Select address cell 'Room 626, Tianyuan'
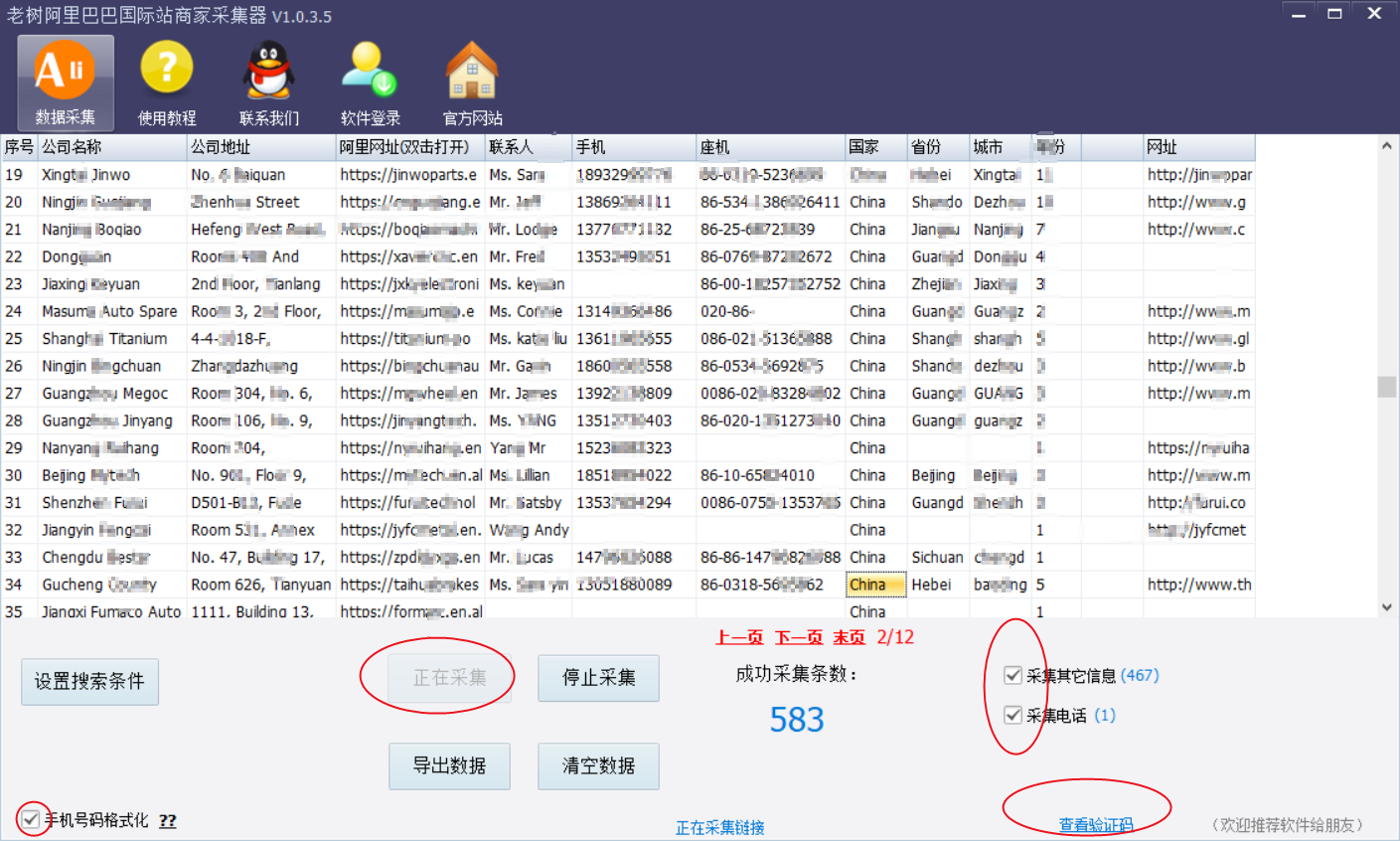The width and height of the screenshot is (1400, 841). 261,585
